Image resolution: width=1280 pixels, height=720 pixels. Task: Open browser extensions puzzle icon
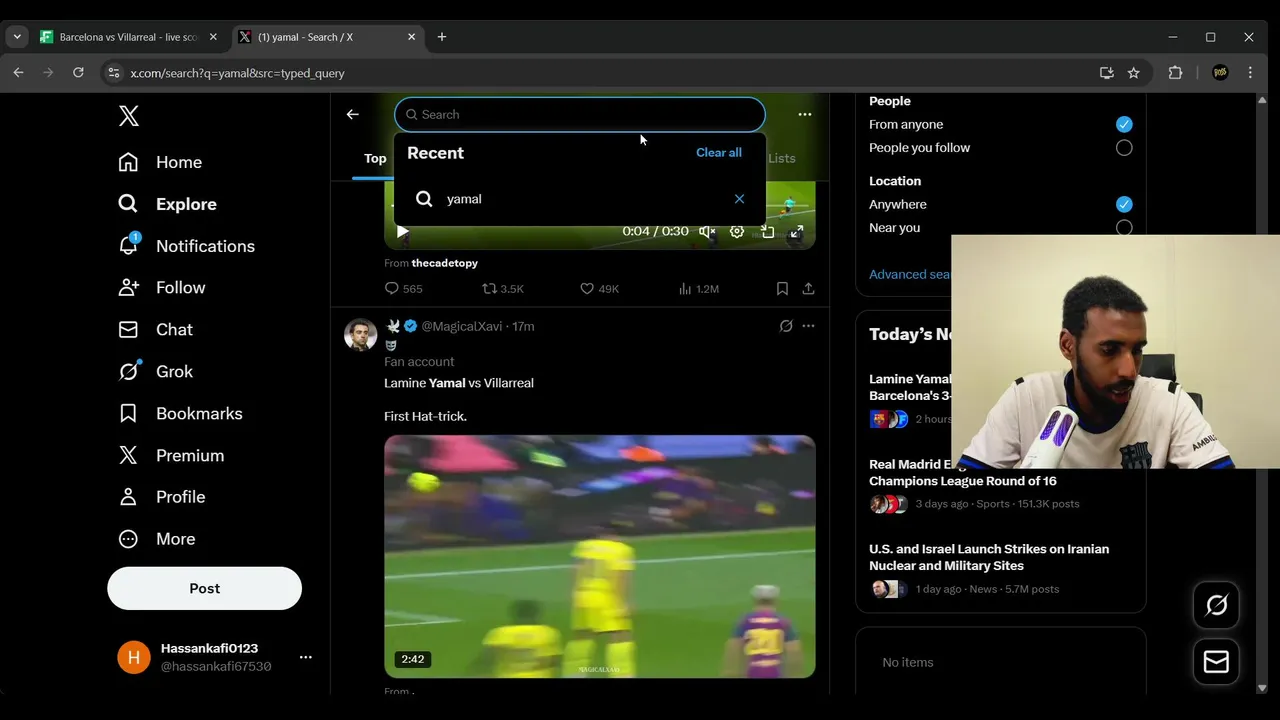pos(1175,73)
